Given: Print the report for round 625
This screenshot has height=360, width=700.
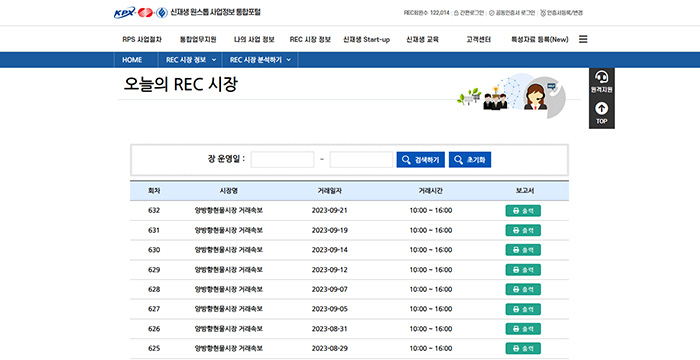Looking at the screenshot, I should 523,348.
